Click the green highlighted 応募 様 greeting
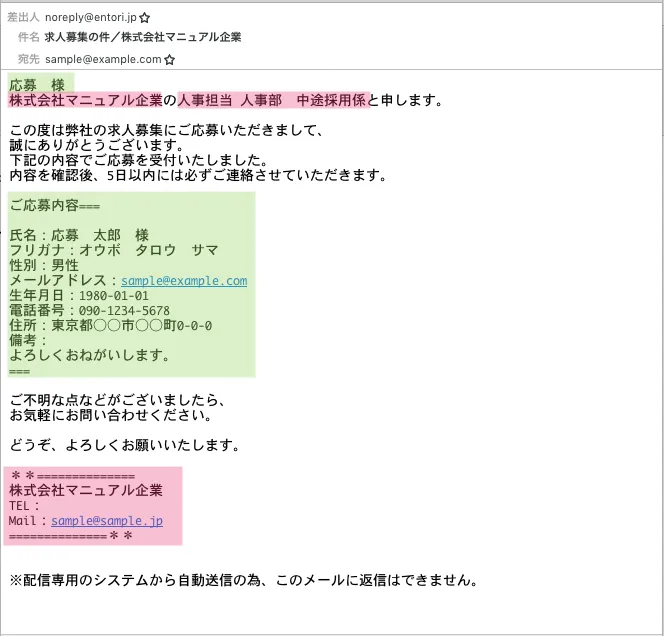The width and height of the screenshot is (664, 636). [x=37, y=84]
